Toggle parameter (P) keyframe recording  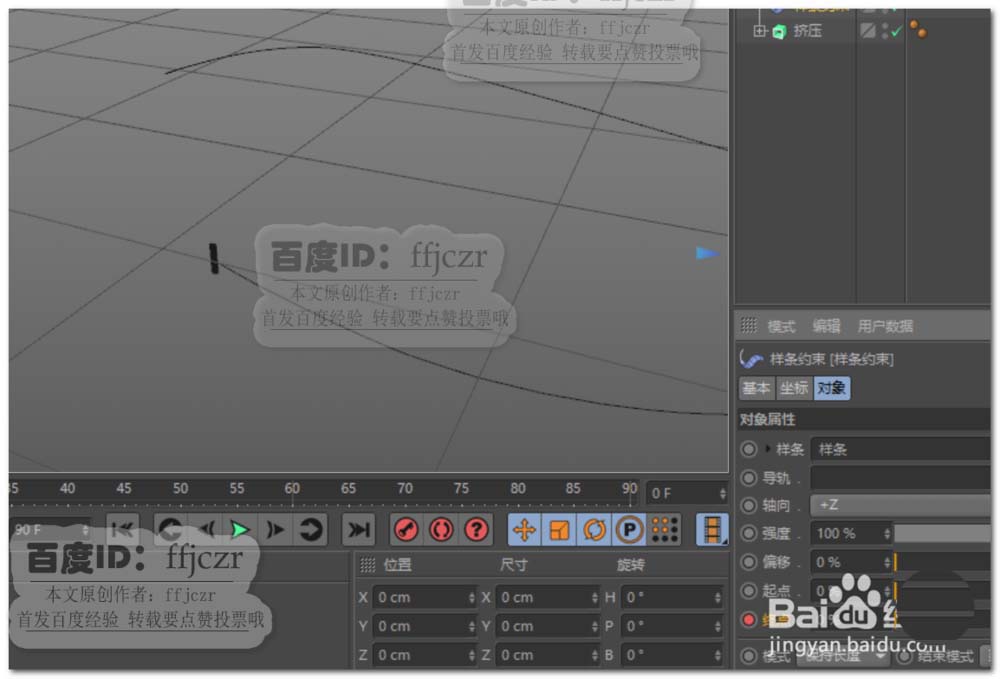click(x=629, y=529)
